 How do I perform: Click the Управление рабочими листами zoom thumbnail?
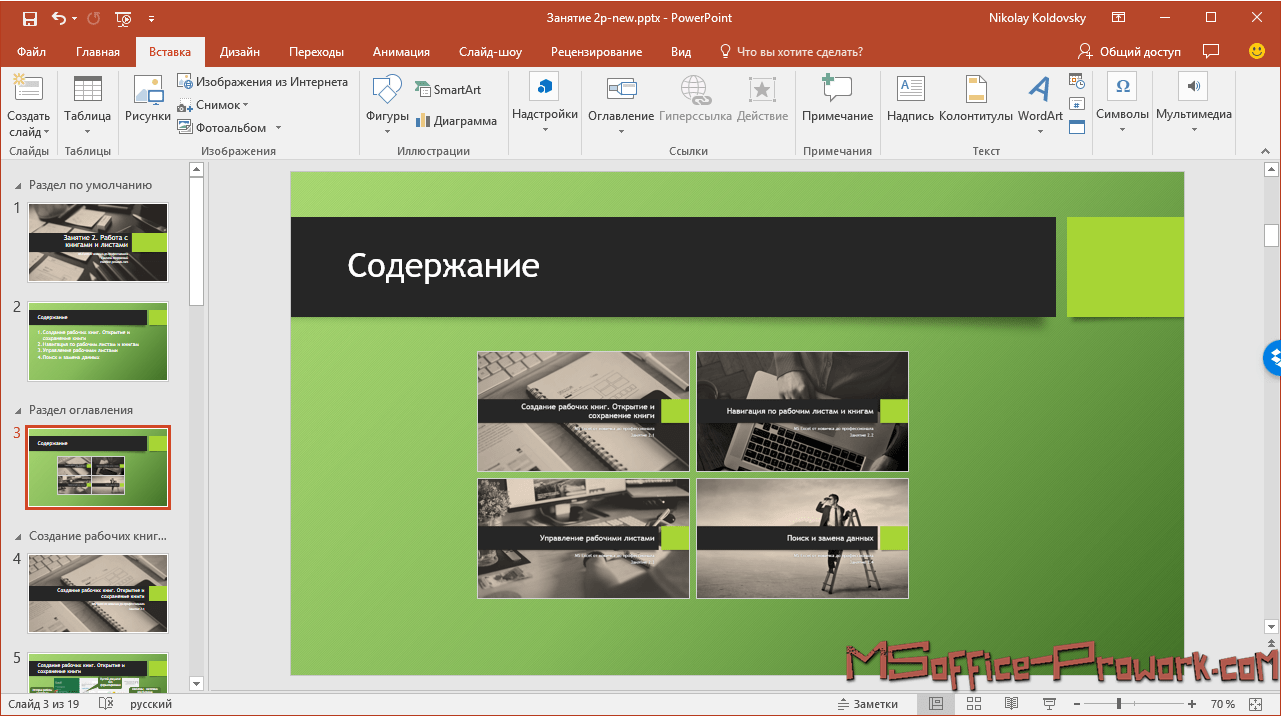pos(583,538)
